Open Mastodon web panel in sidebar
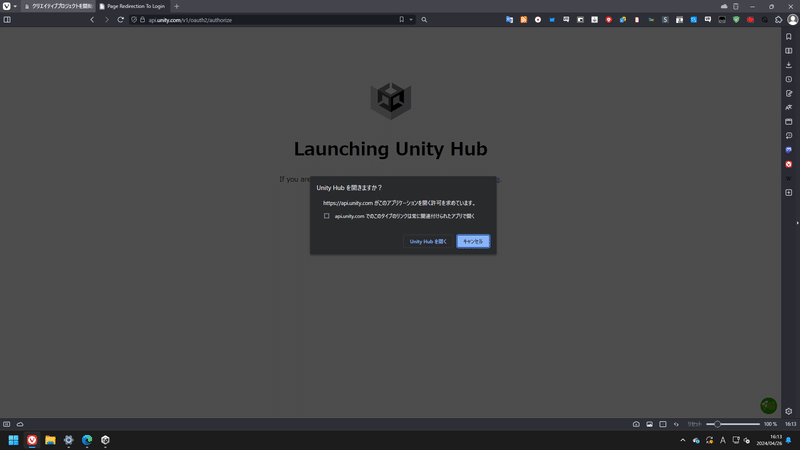 point(789,150)
